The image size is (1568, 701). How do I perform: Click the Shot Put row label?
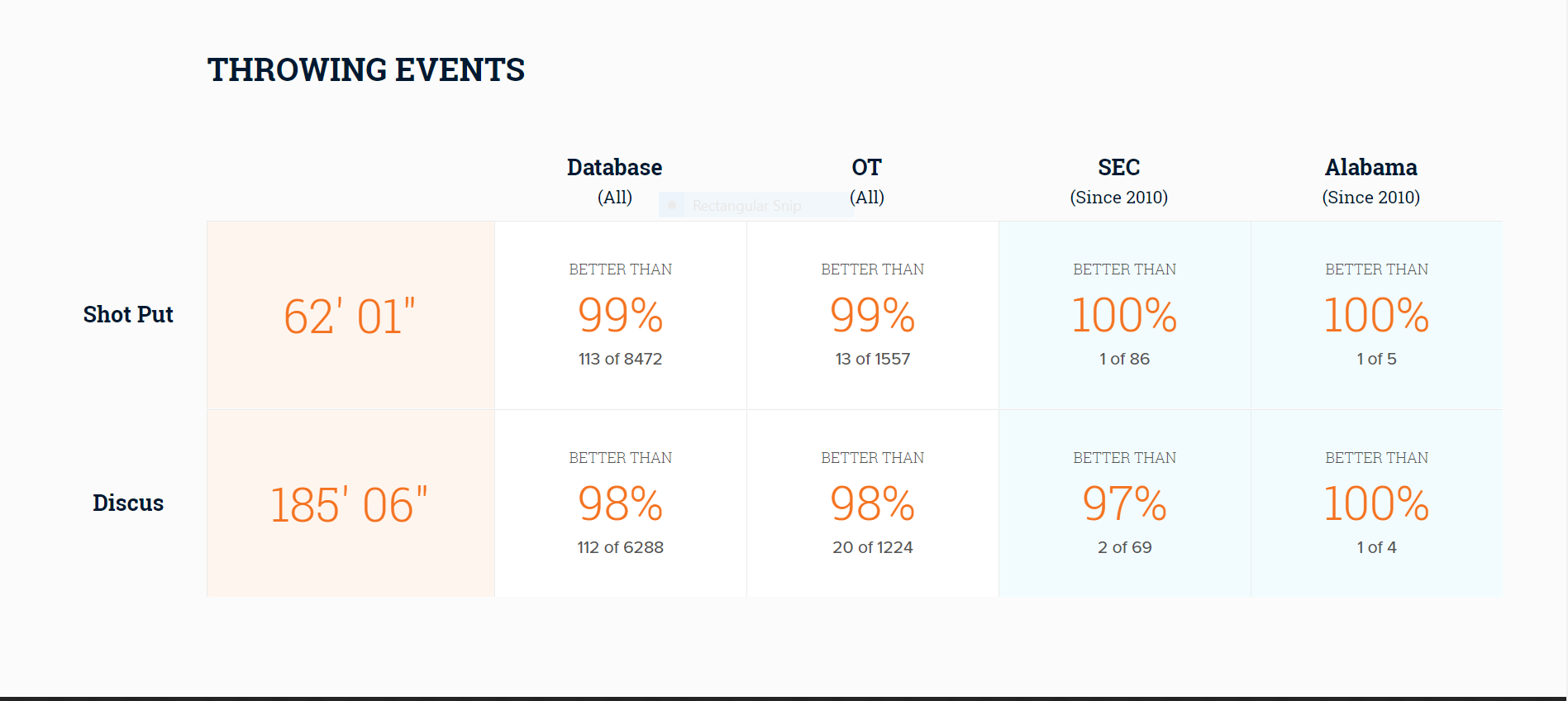[x=128, y=315]
